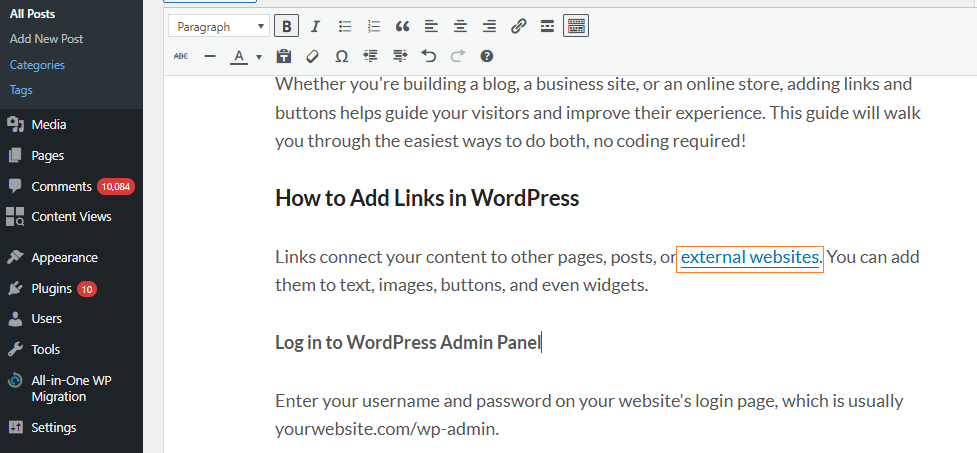Insert a numbered list
Viewport: 977px width, 453px height.
point(373,26)
